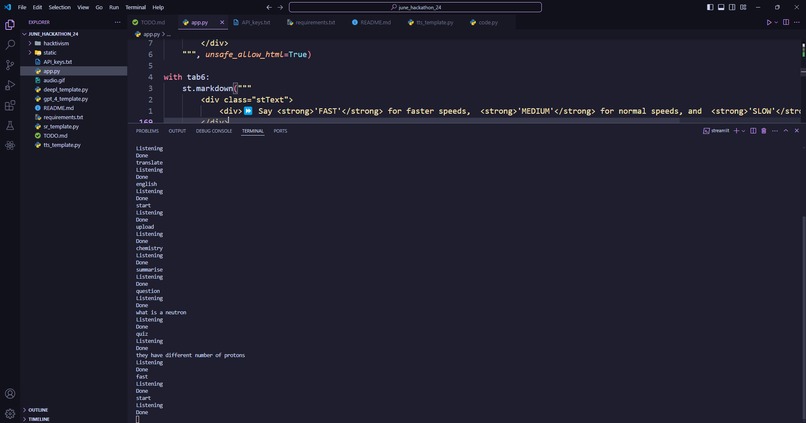Run the Python file with play button
Viewport: 806px width, 423px height.
(769, 22)
